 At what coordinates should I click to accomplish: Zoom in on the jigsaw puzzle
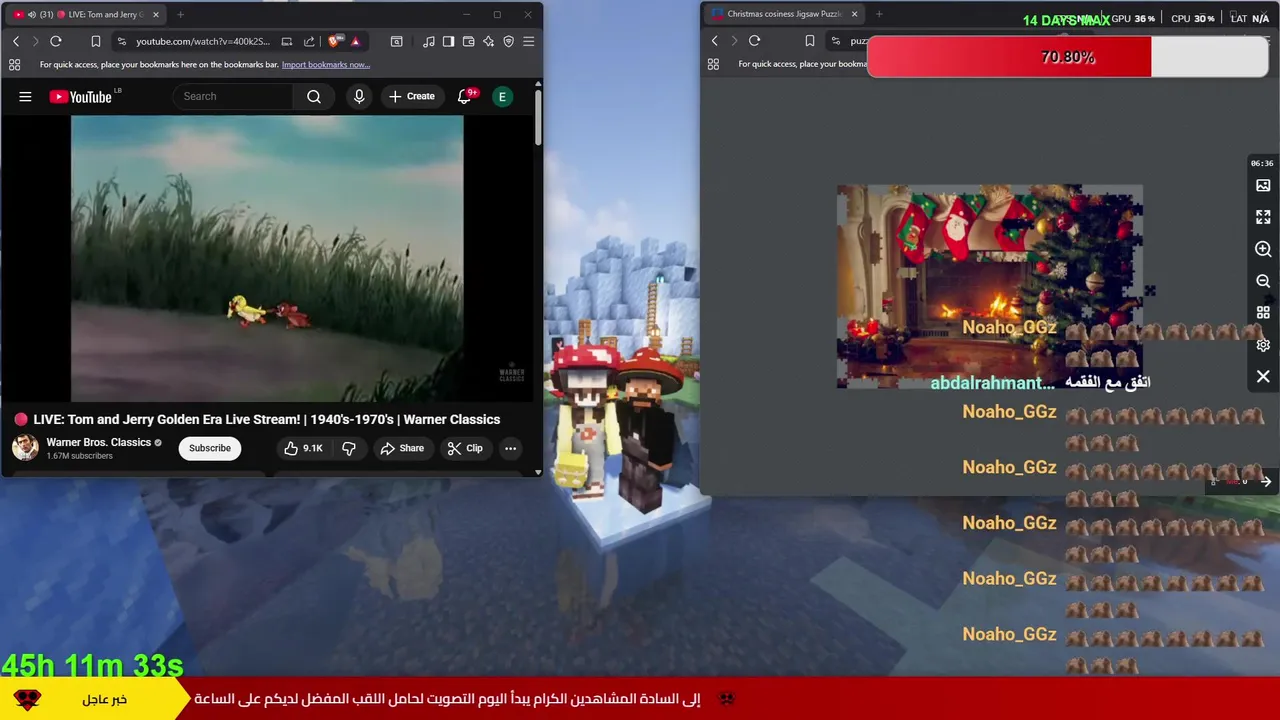(x=1263, y=249)
